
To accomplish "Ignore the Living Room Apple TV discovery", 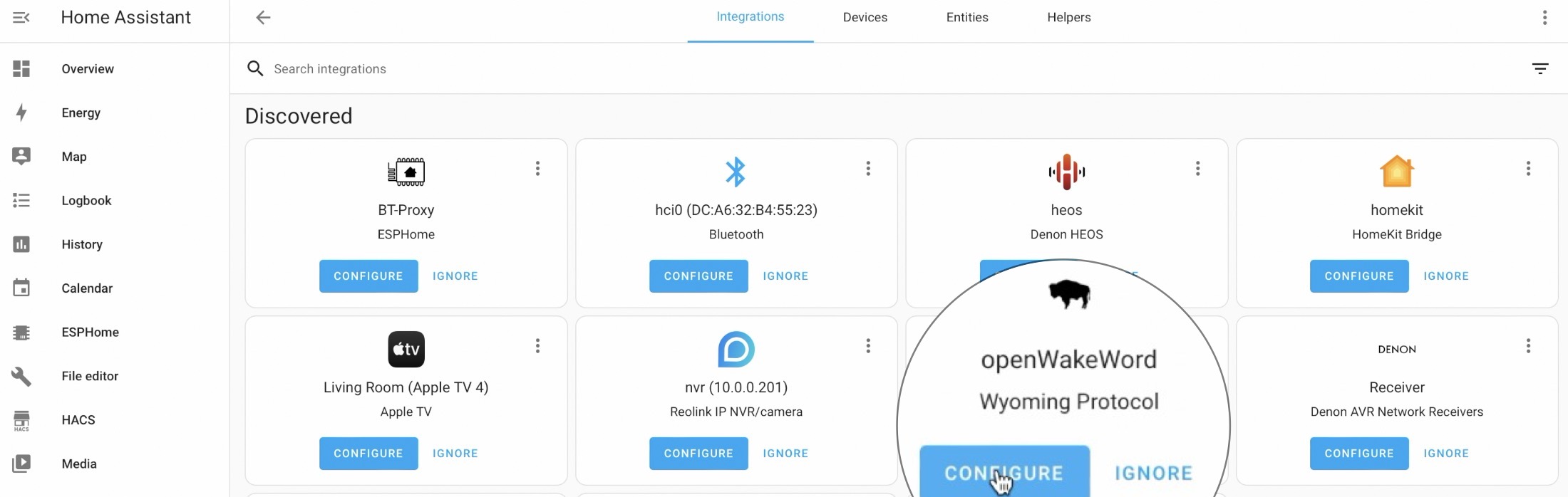I will click(455, 454).
